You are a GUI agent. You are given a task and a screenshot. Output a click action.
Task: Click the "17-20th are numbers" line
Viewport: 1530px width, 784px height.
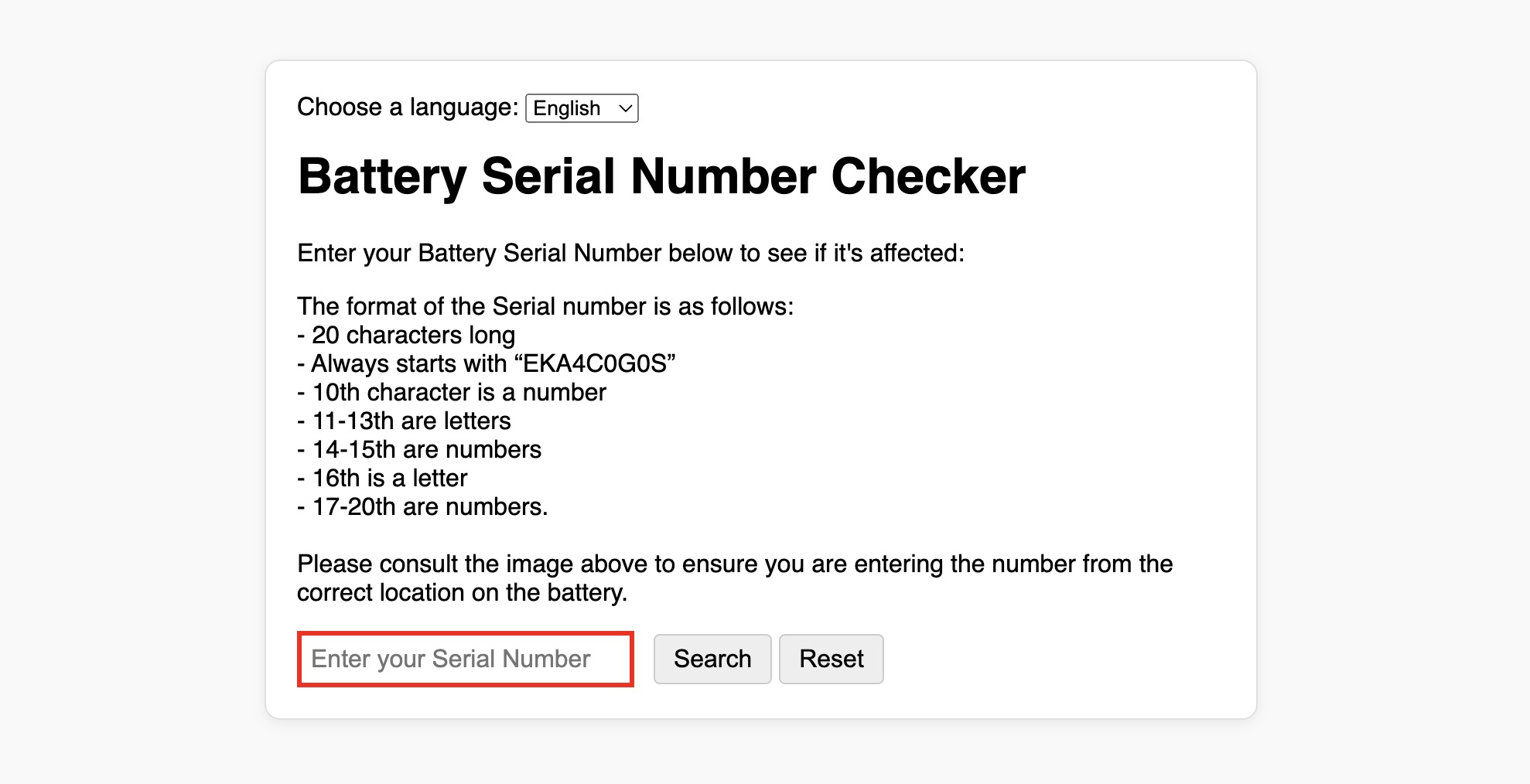click(422, 506)
